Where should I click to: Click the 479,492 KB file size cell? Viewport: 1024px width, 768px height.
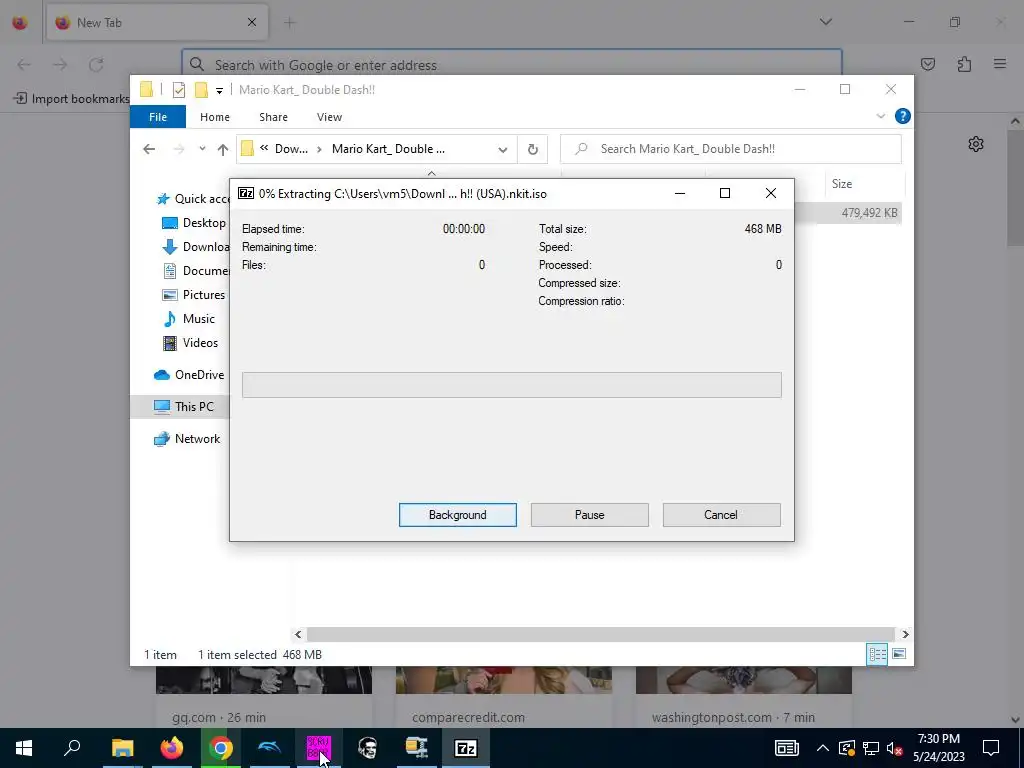[869, 213]
